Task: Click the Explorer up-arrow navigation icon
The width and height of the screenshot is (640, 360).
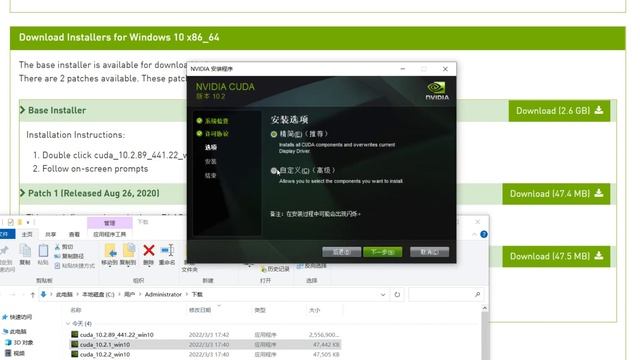Action: pos(33,295)
